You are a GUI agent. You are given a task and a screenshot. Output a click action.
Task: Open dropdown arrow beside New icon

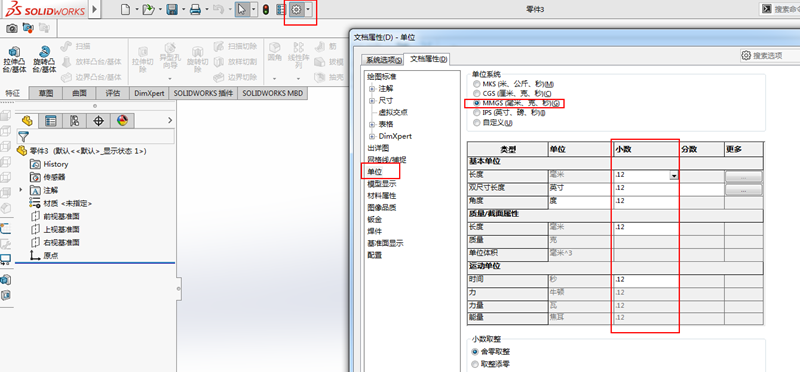(x=137, y=9)
